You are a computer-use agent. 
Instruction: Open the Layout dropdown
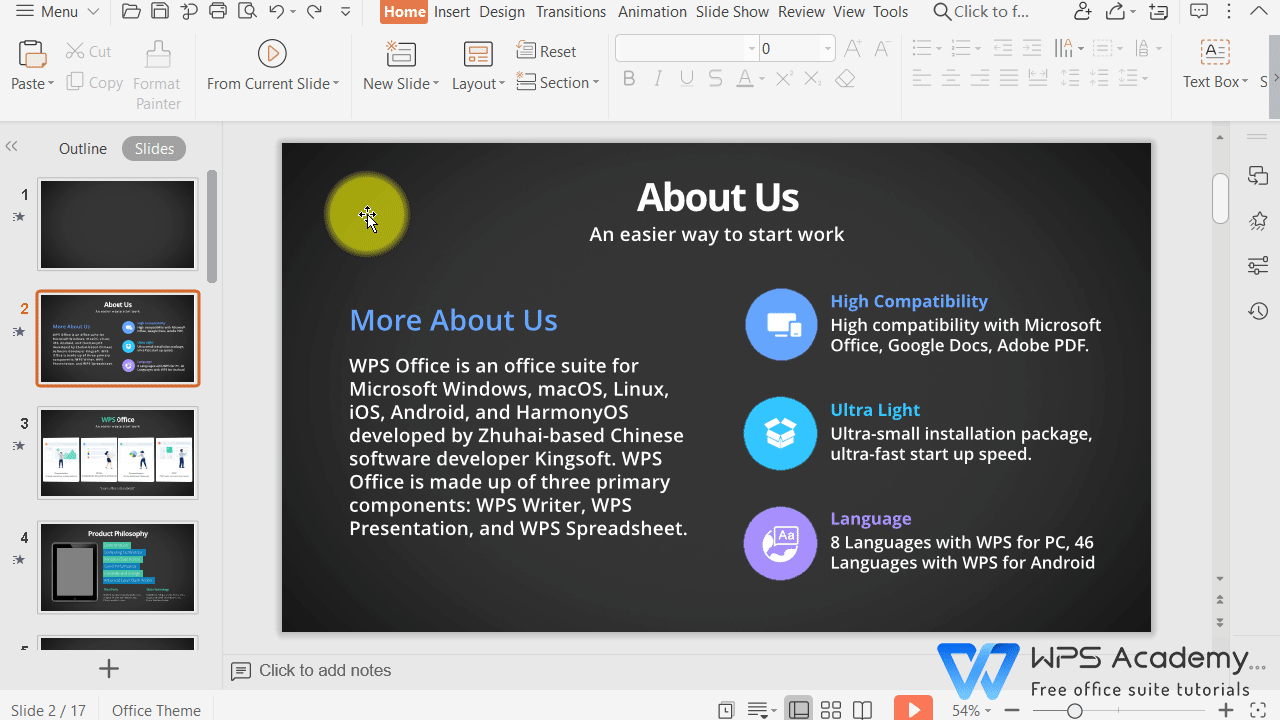[x=501, y=84]
